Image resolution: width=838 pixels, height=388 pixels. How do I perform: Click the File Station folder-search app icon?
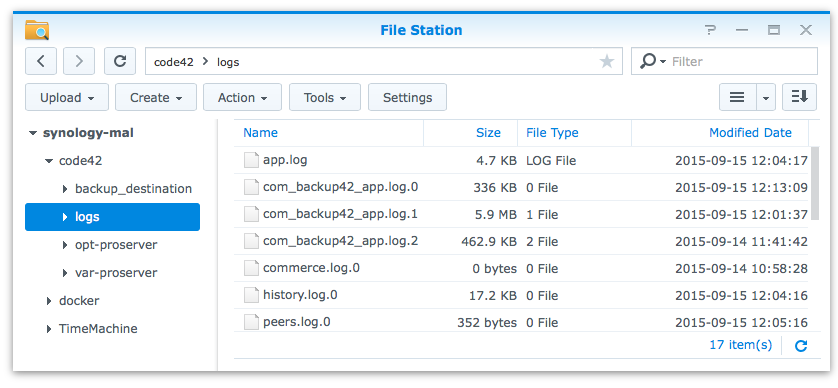pos(37,30)
